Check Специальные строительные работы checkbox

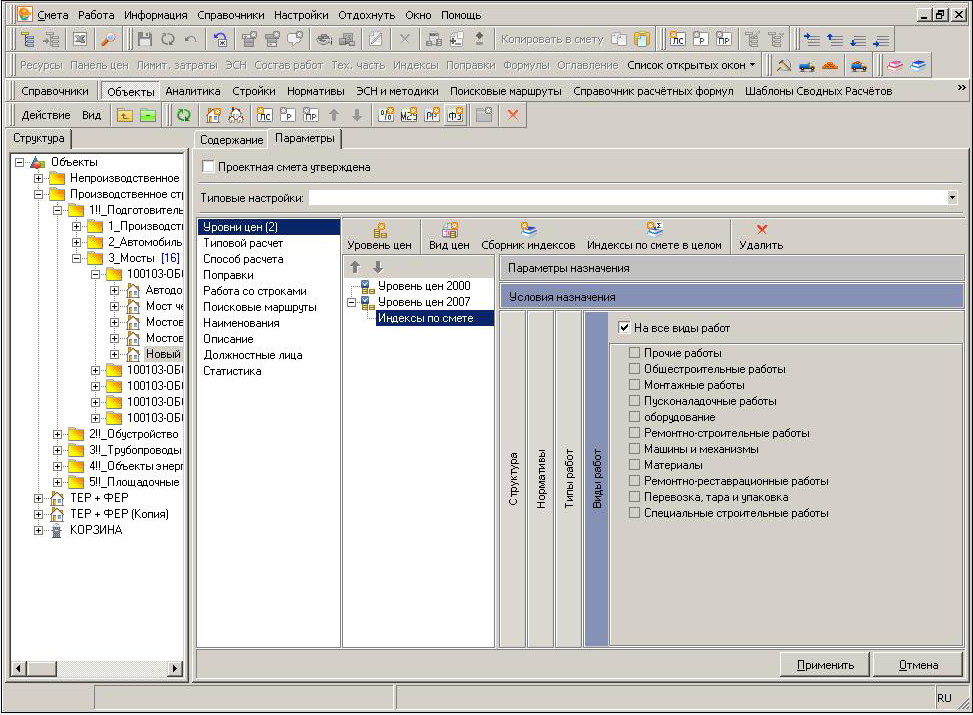(x=634, y=513)
